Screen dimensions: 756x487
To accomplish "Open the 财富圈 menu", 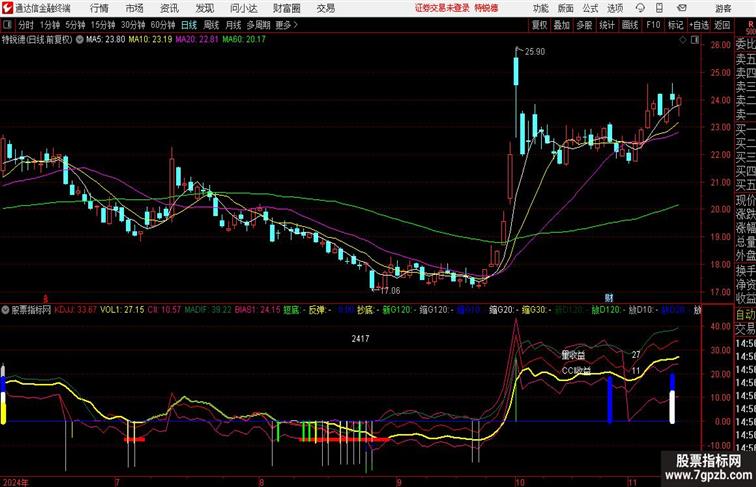I will (287, 8).
